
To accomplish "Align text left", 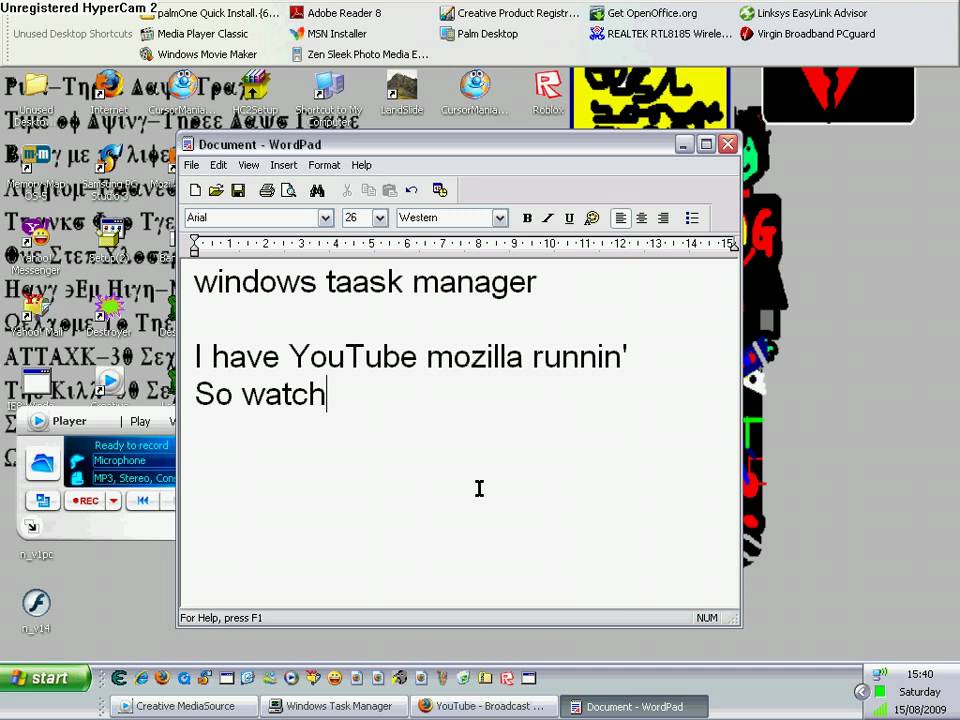I will (621, 218).
